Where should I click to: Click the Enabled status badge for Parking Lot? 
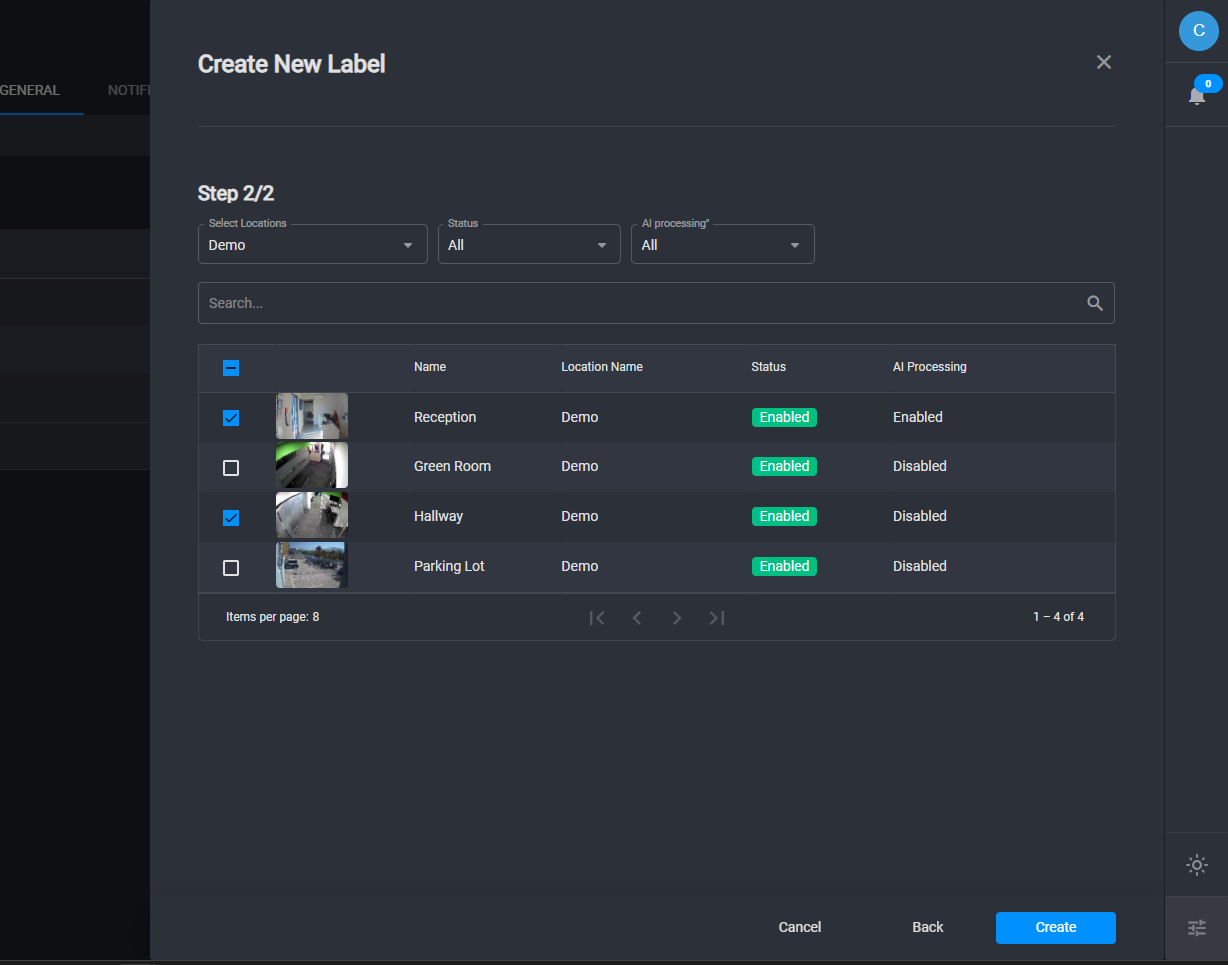coord(784,566)
